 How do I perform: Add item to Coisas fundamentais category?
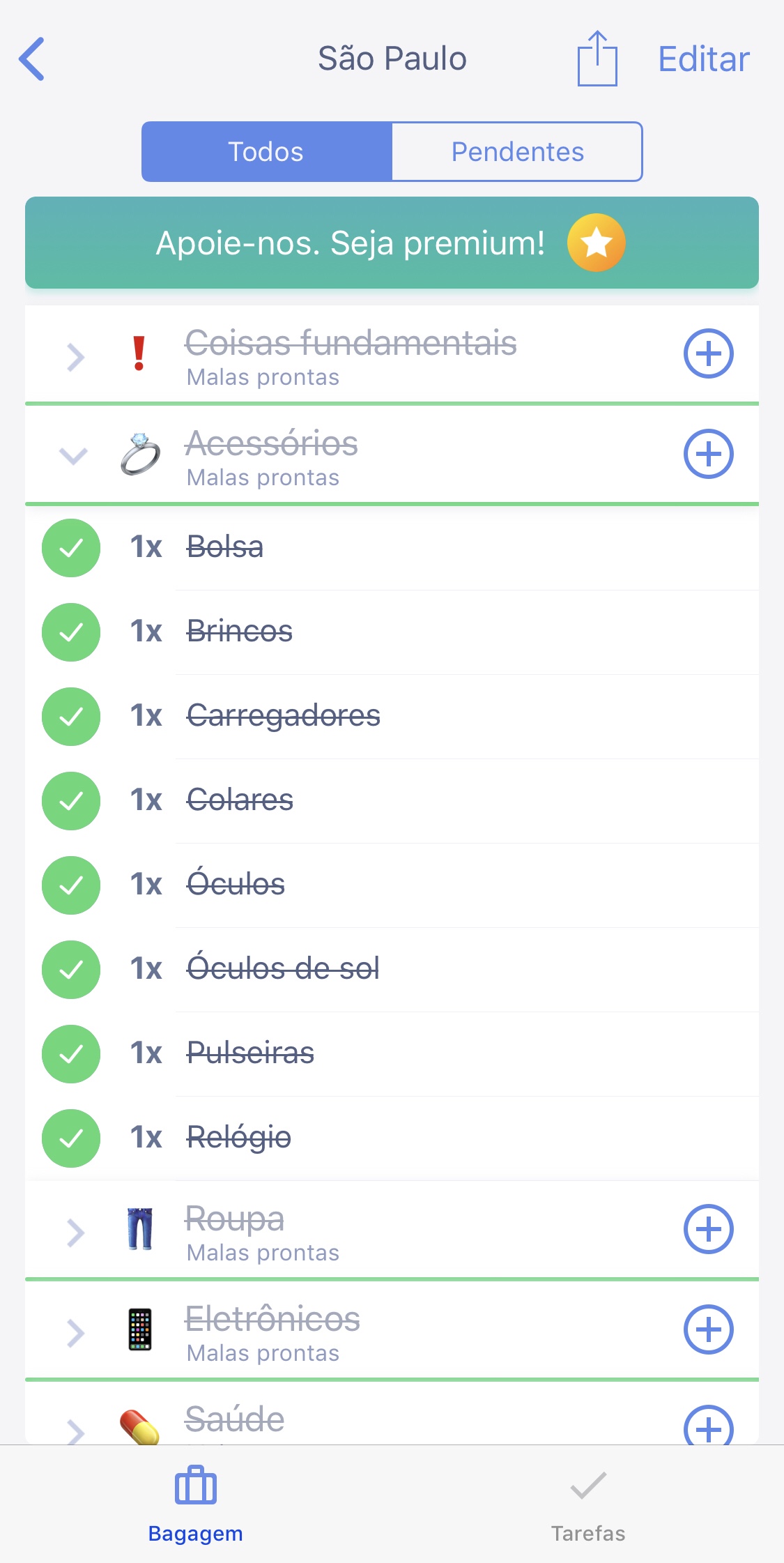click(x=708, y=353)
